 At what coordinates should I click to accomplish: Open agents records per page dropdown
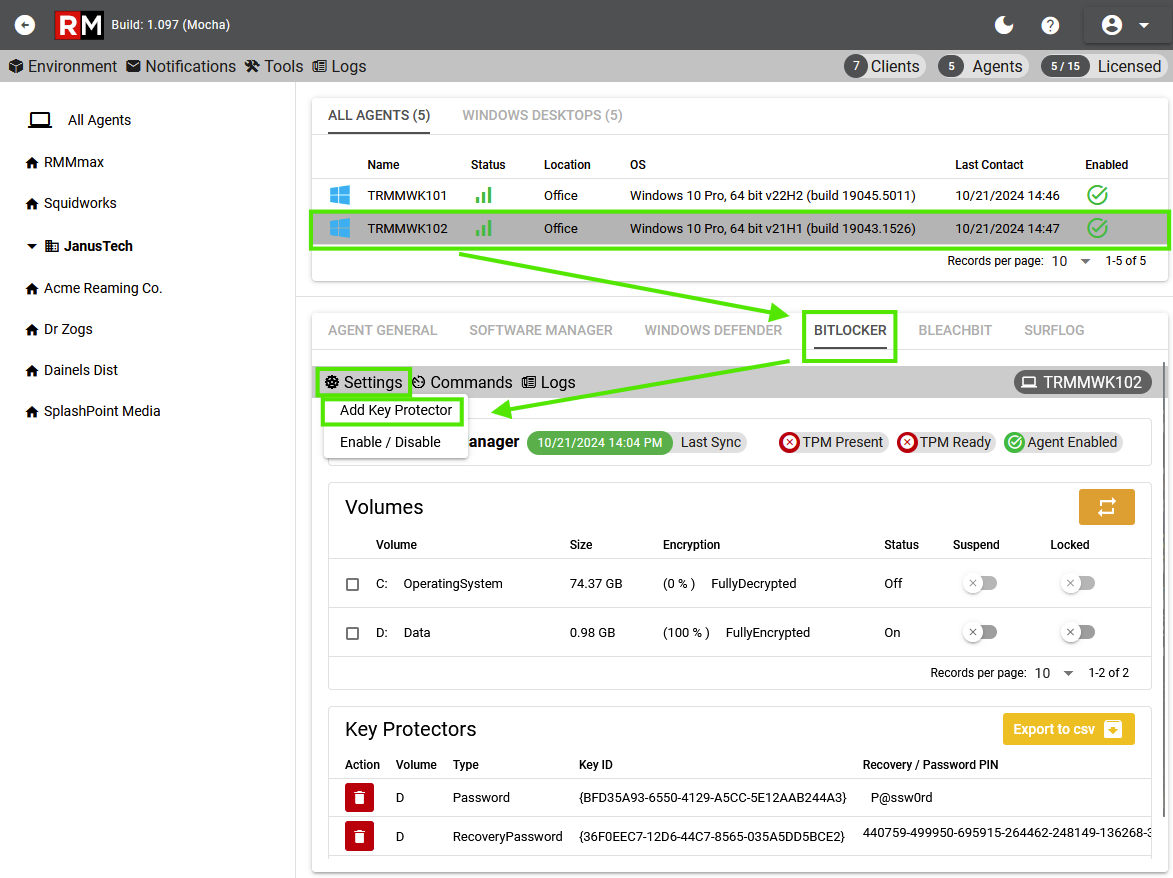pos(1071,261)
